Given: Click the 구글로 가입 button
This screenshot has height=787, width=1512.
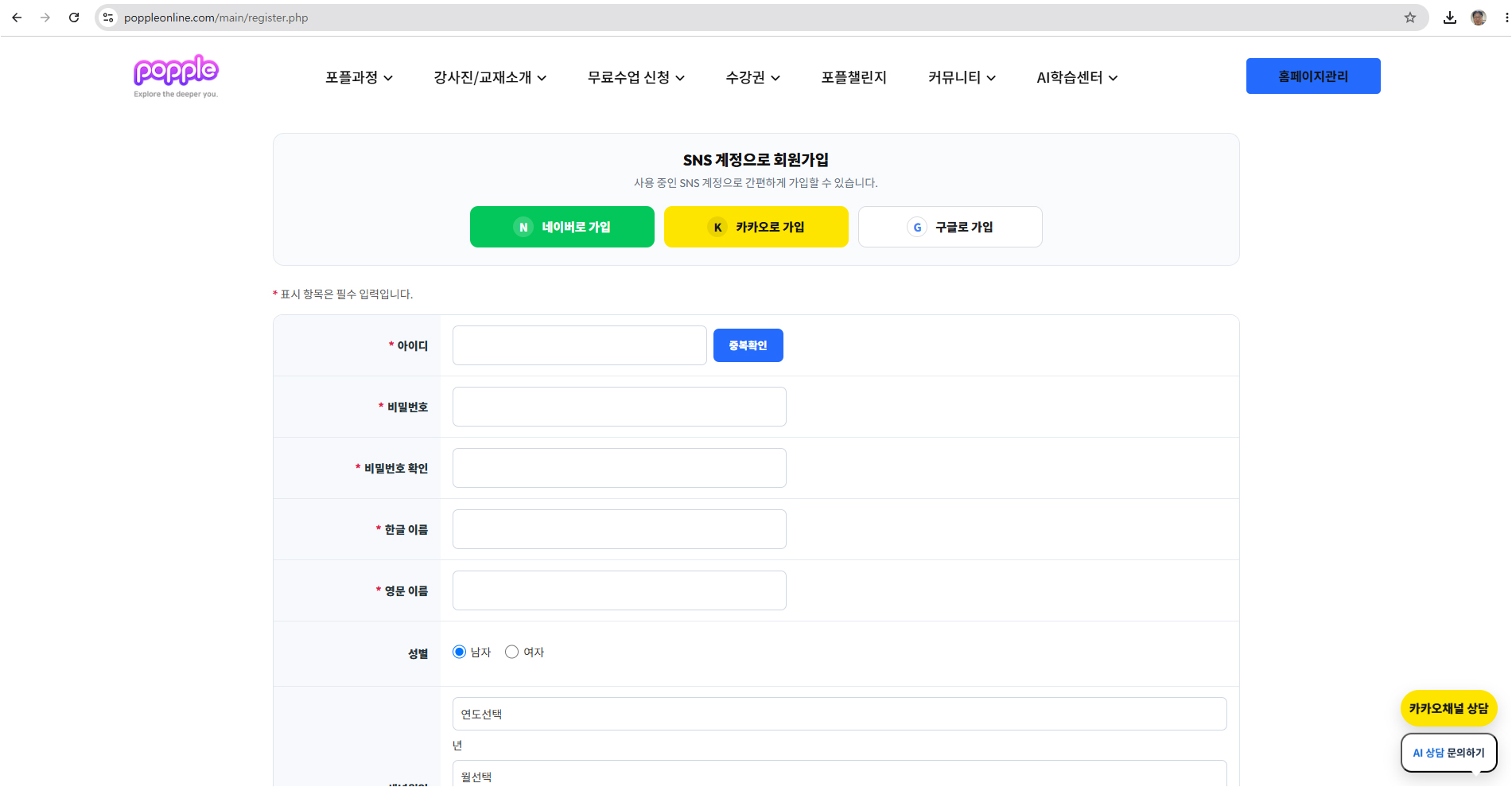Looking at the screenshot, I should 950,227.
